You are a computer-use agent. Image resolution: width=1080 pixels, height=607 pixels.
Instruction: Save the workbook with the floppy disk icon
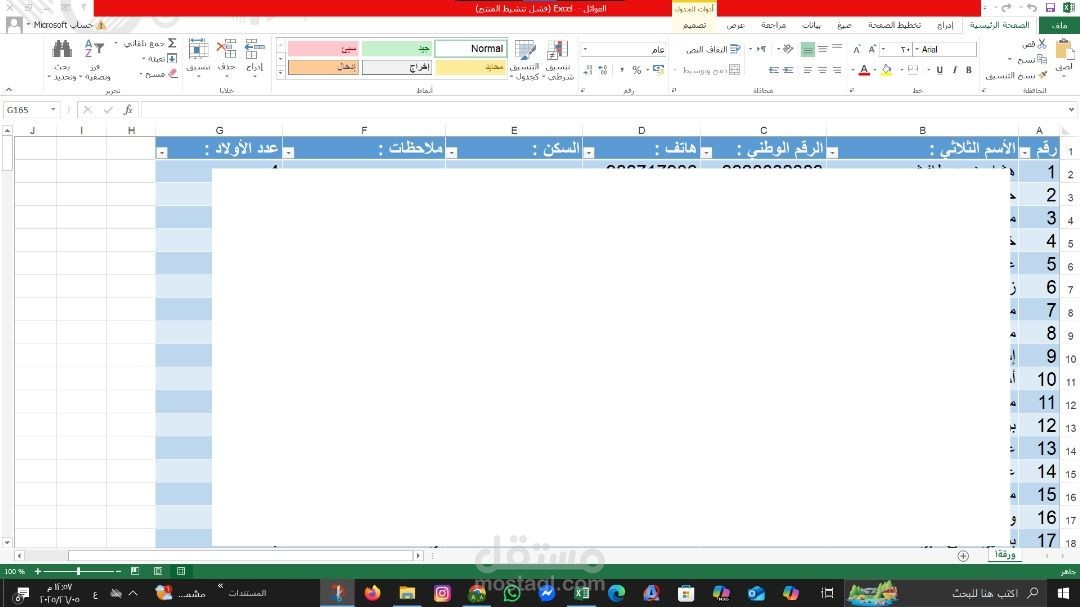point(1050,8)
